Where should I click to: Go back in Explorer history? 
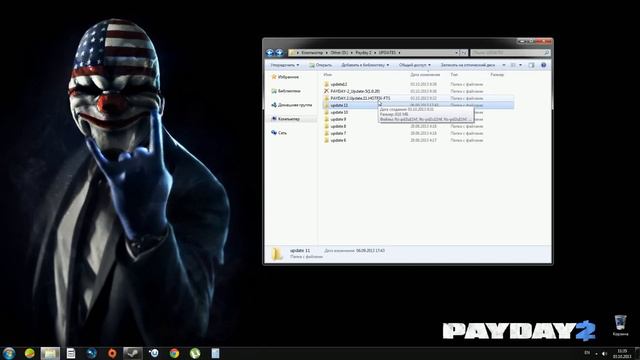coord(269,53)
